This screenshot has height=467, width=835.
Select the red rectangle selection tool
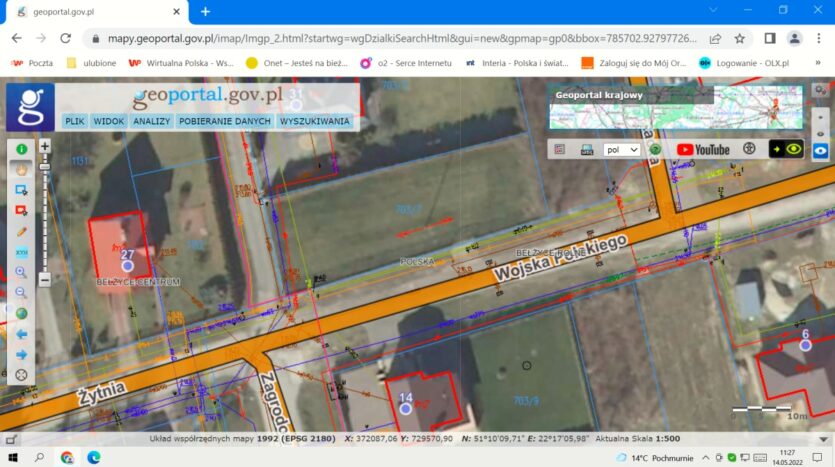[21, 210]
